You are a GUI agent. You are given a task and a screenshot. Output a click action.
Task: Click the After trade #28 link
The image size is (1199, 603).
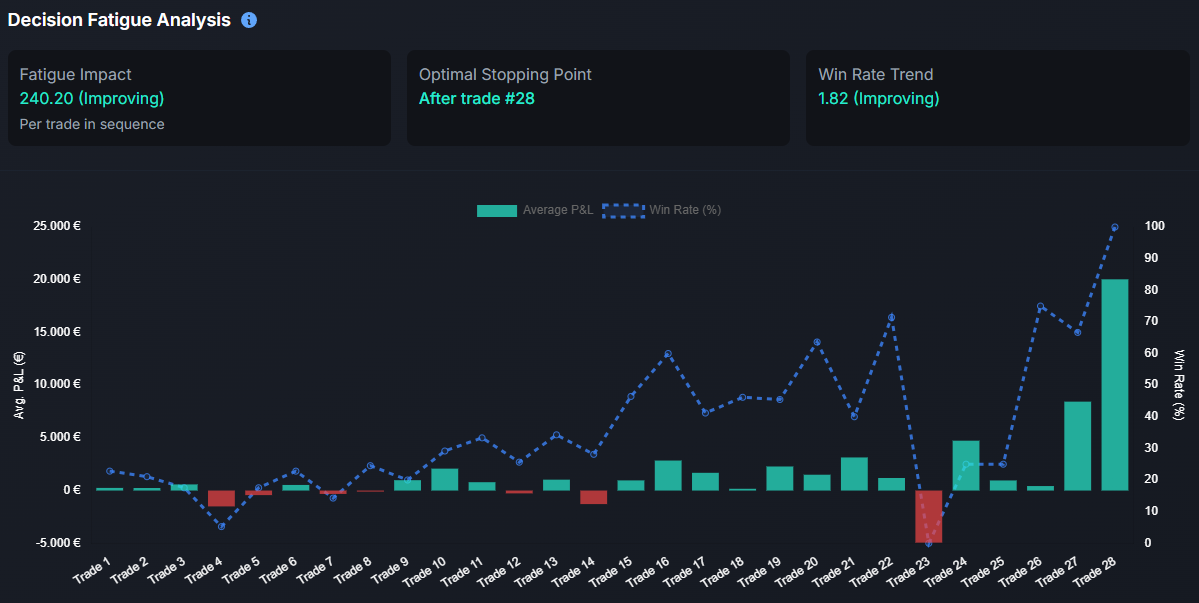[x=474, y=98]
